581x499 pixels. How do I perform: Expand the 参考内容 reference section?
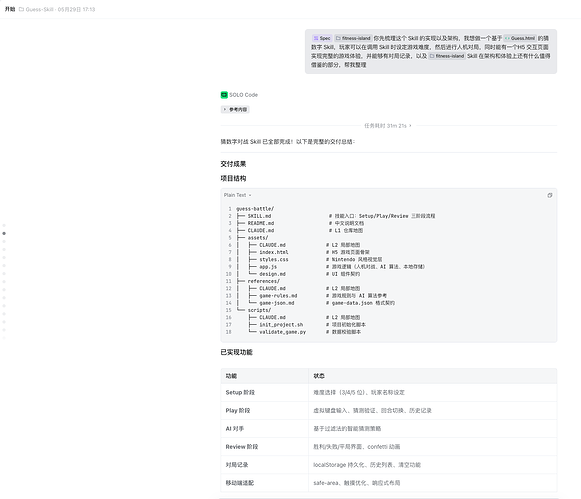click(x=235, y=109)
